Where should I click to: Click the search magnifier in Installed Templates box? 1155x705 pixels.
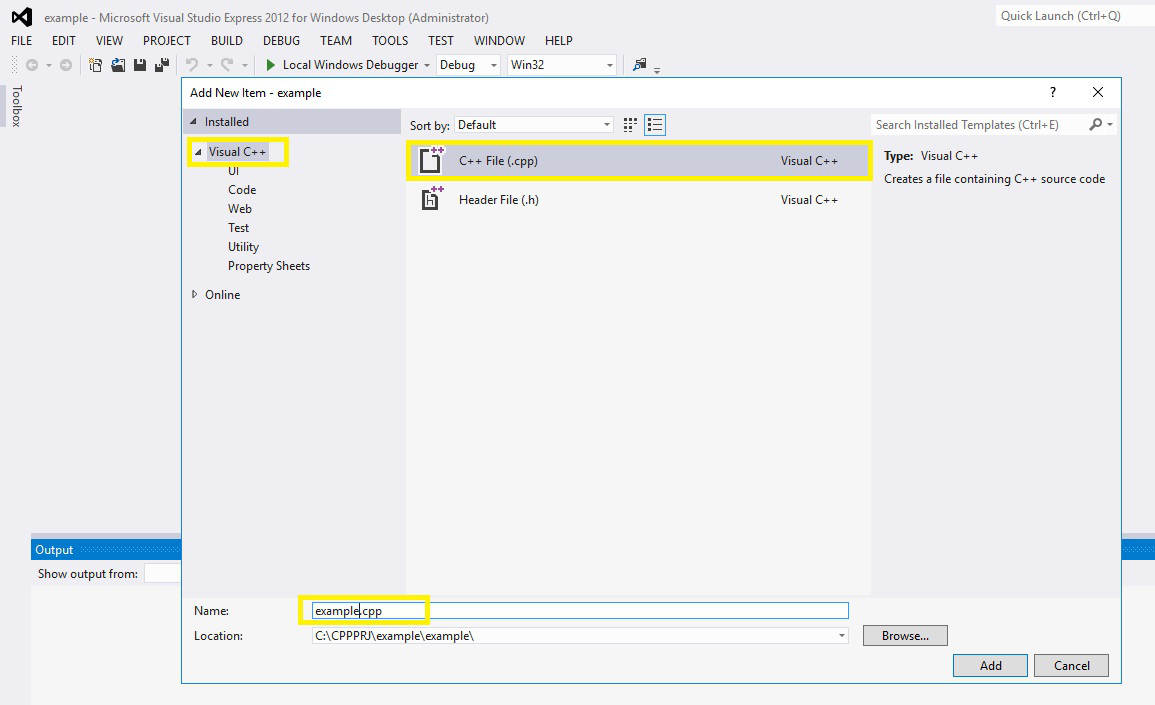click(1096, 124)
